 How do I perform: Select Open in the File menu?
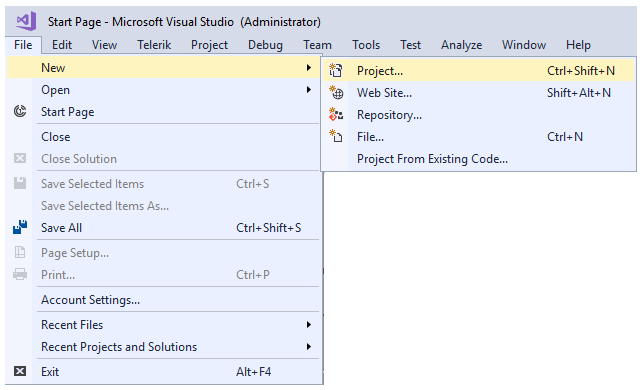pyautogui.click(x=163, y=89)
